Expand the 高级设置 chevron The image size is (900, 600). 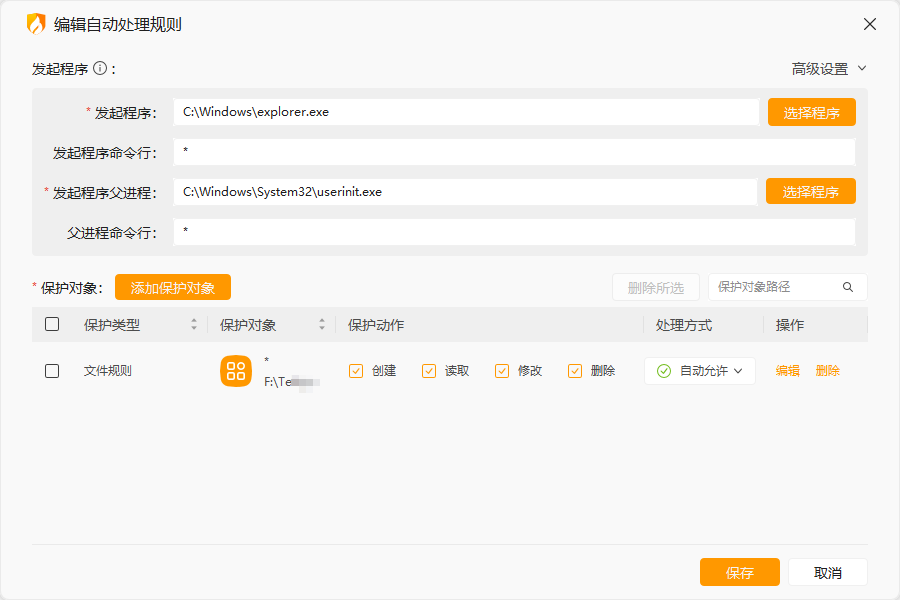point(862,68)
